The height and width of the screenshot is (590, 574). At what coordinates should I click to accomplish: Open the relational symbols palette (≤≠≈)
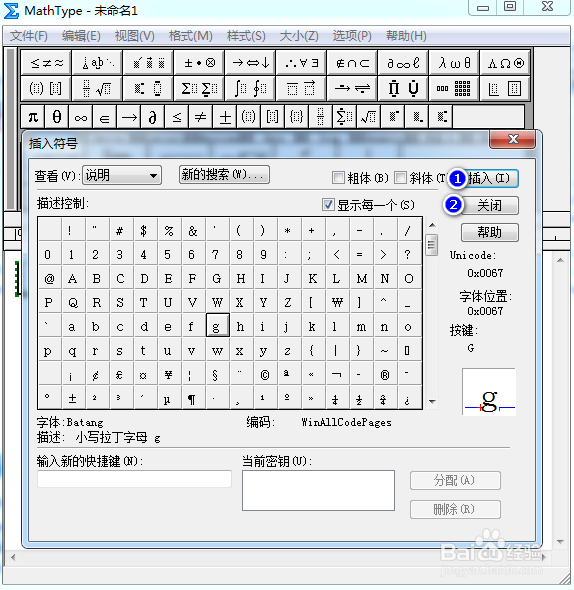point(46,63)
